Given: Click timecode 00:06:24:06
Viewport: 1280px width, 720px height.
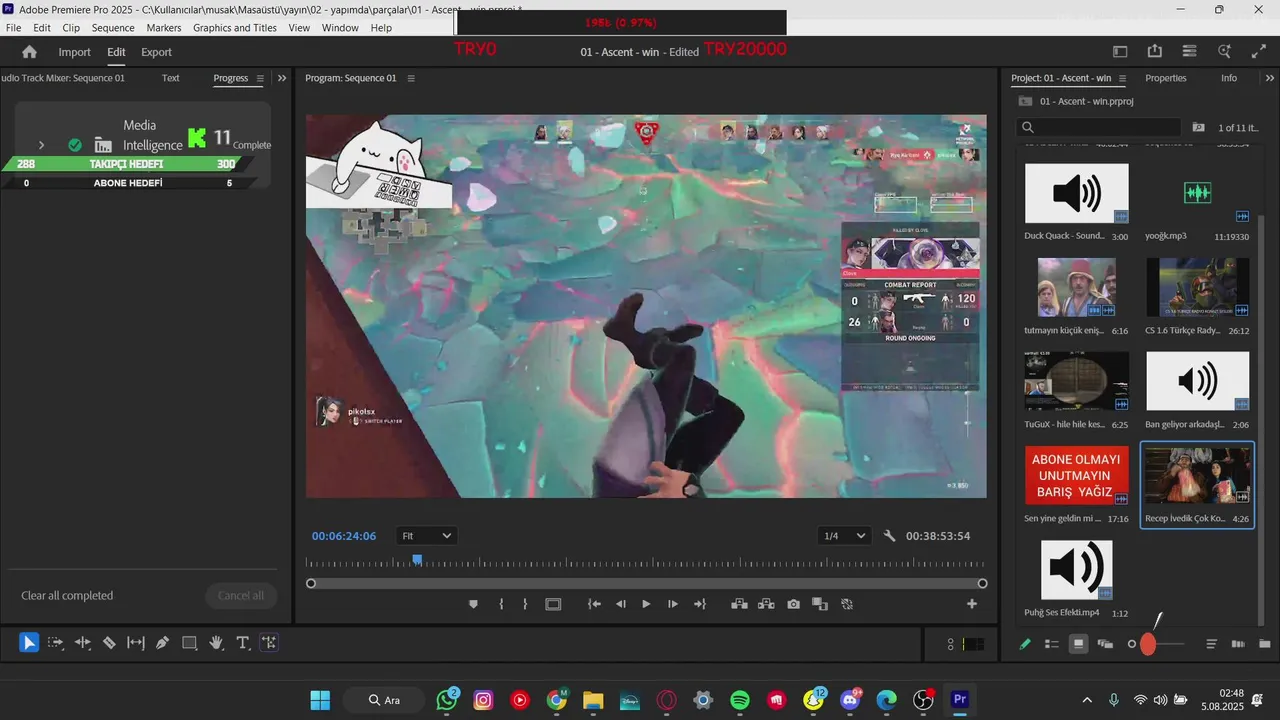Looking at the screenshot, I should click(x=344, y=536).
